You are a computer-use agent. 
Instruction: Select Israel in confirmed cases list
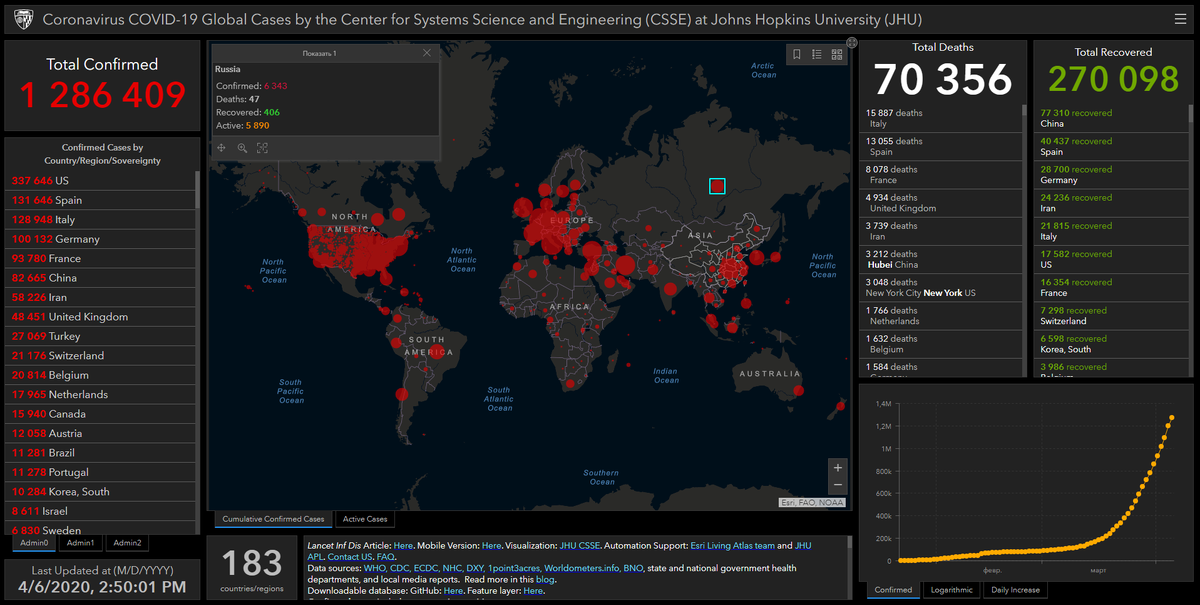(100, 511)
